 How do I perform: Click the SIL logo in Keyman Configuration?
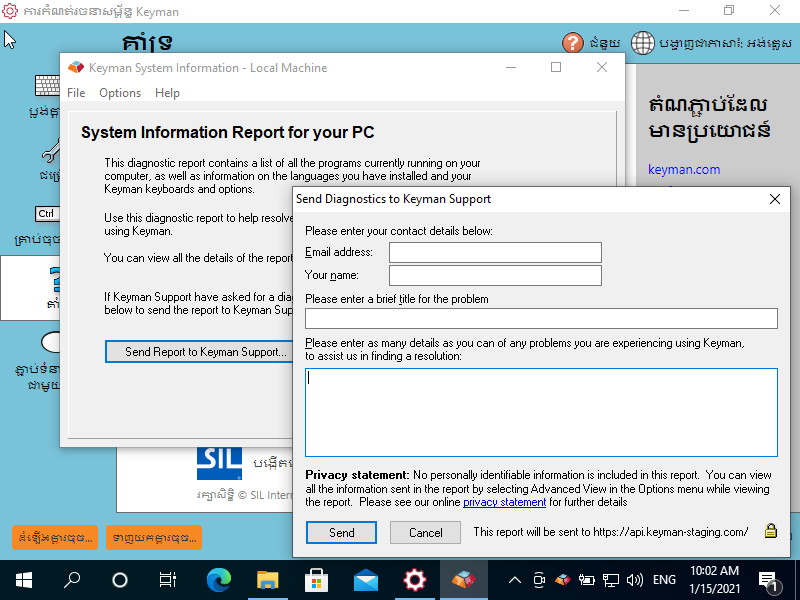[x=219, y=464]
